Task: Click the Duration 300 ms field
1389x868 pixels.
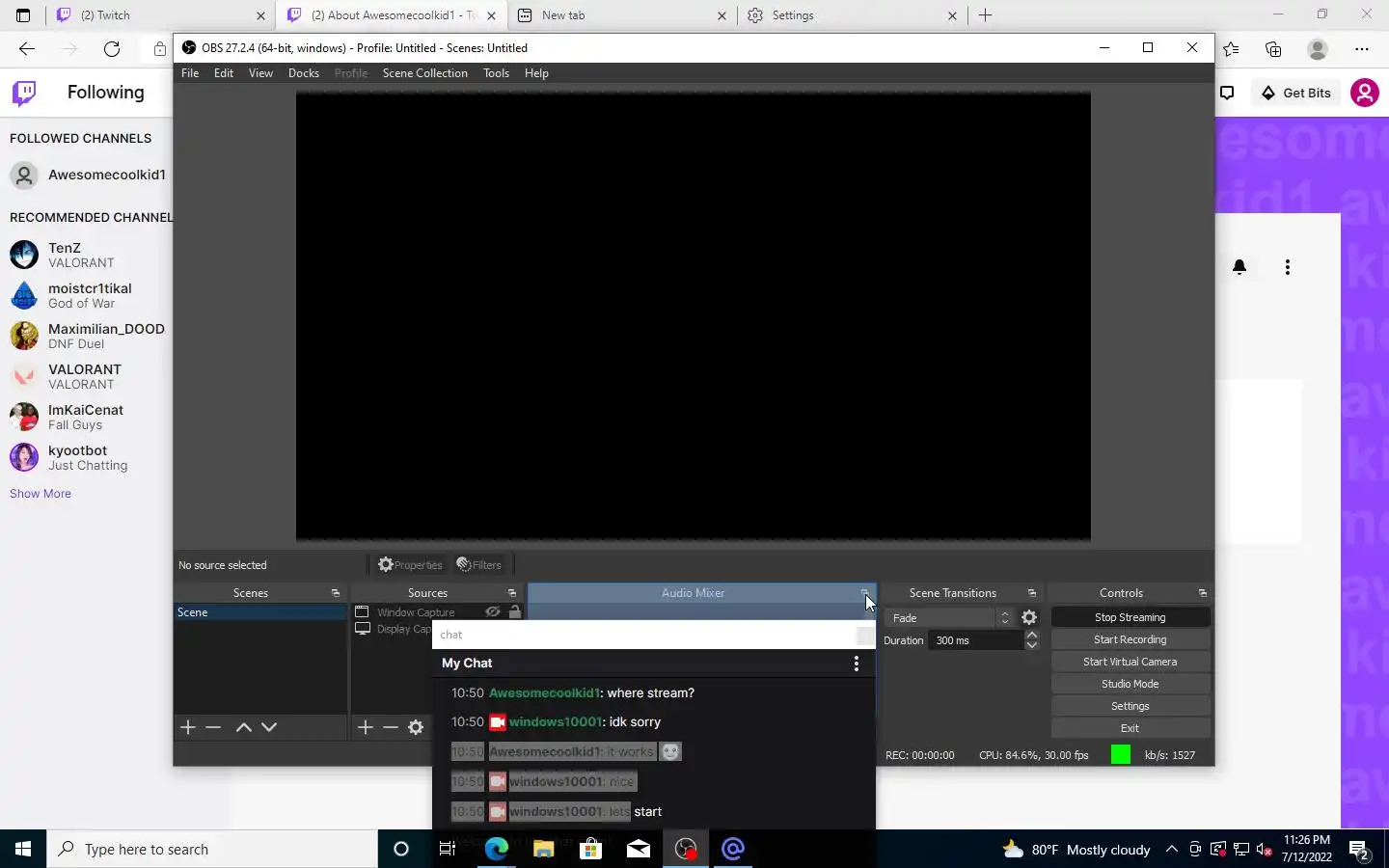Action: [x=974, y=640]
